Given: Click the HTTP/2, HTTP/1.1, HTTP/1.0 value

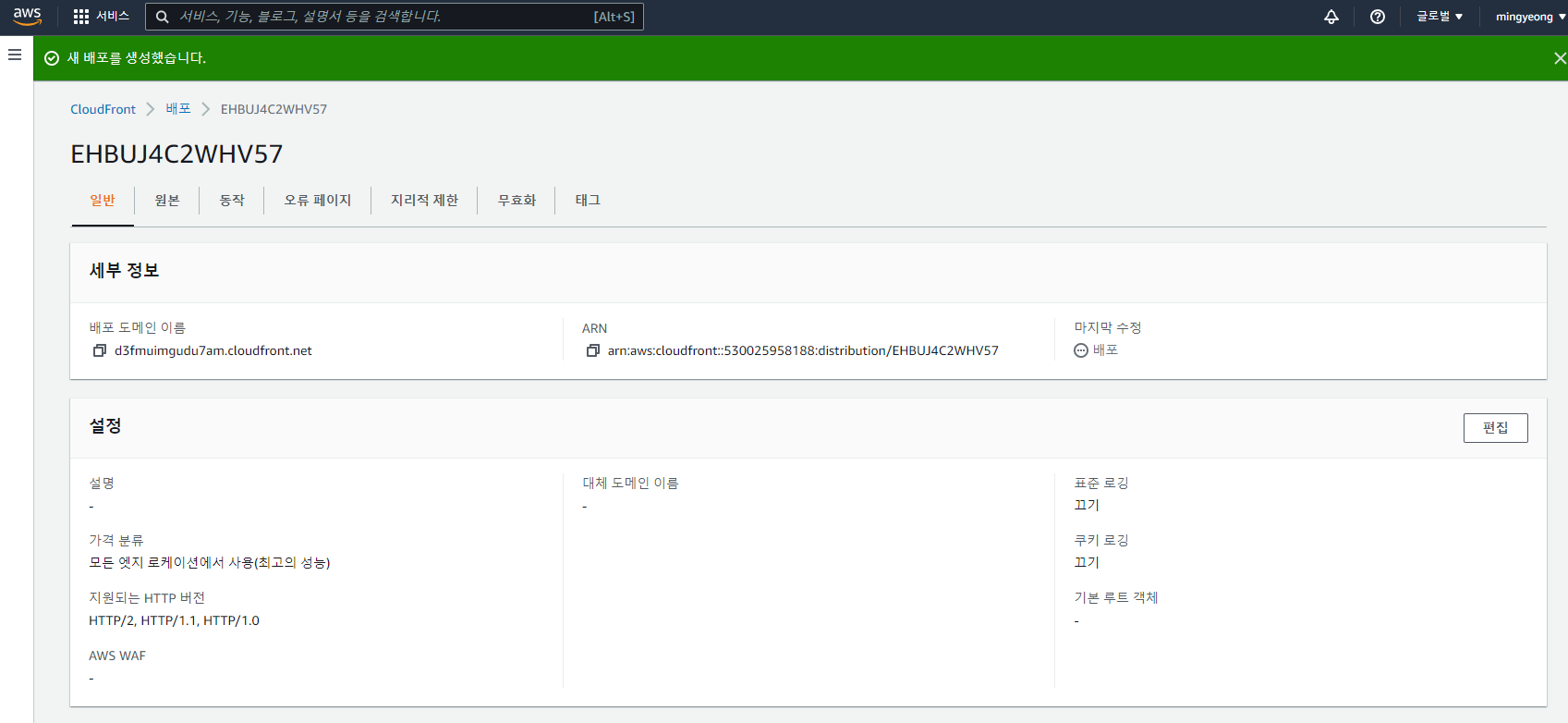Looking at the screenshot, I should (174, 620).
